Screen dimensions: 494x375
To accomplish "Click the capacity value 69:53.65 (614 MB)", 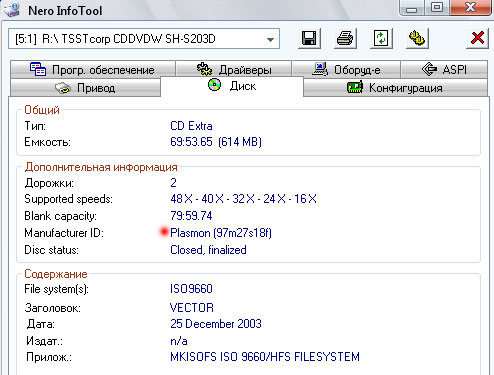I will (x=216, y=142).
